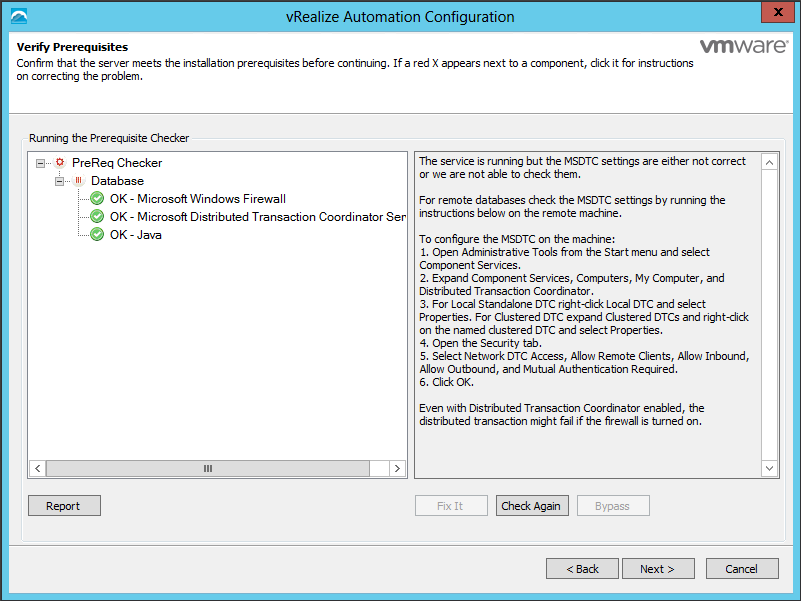Select the PreReq Checker tree item
This screenshot has width=801, height=601.
click(x=117, y=163)
